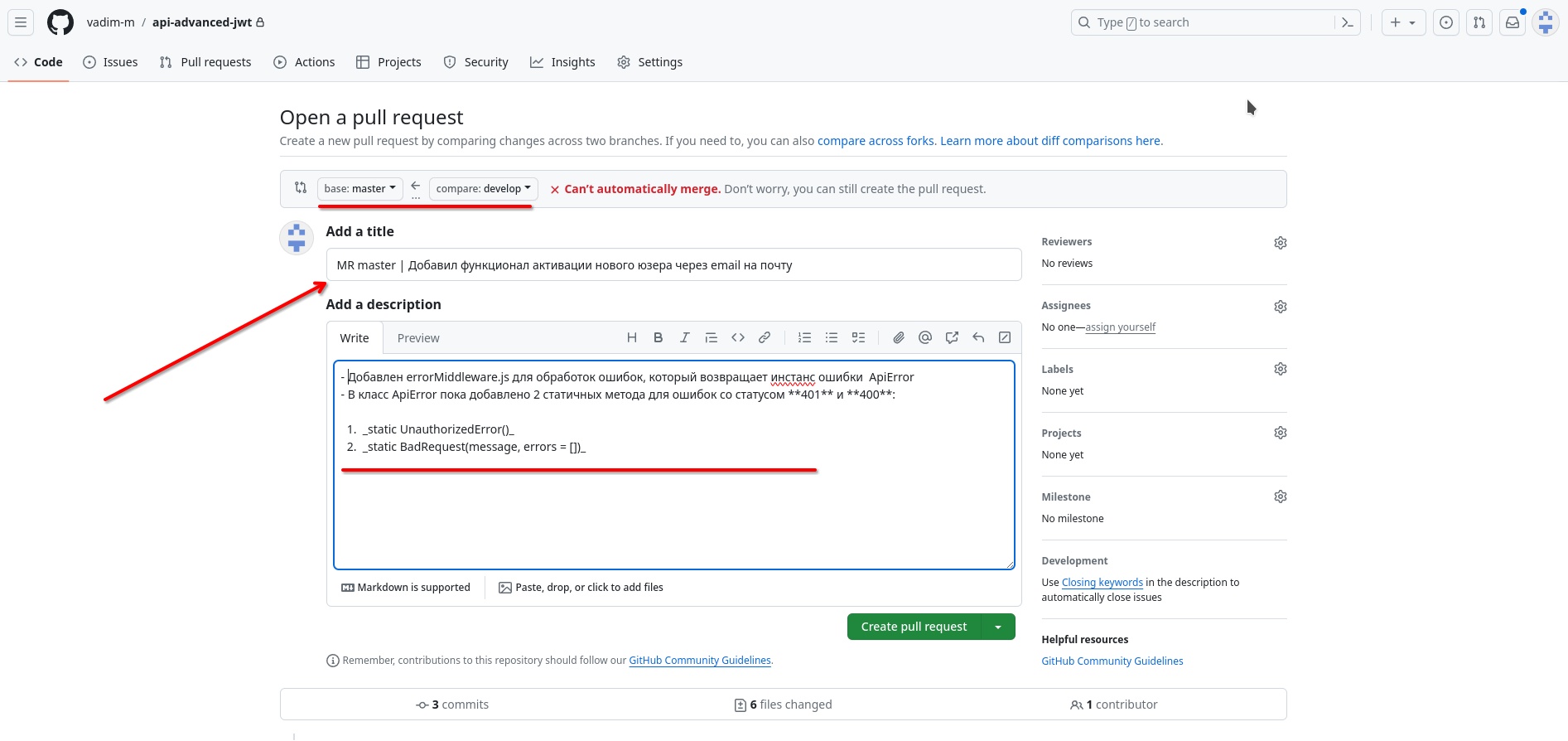Open Milestone gear settings

point(1281,496)
